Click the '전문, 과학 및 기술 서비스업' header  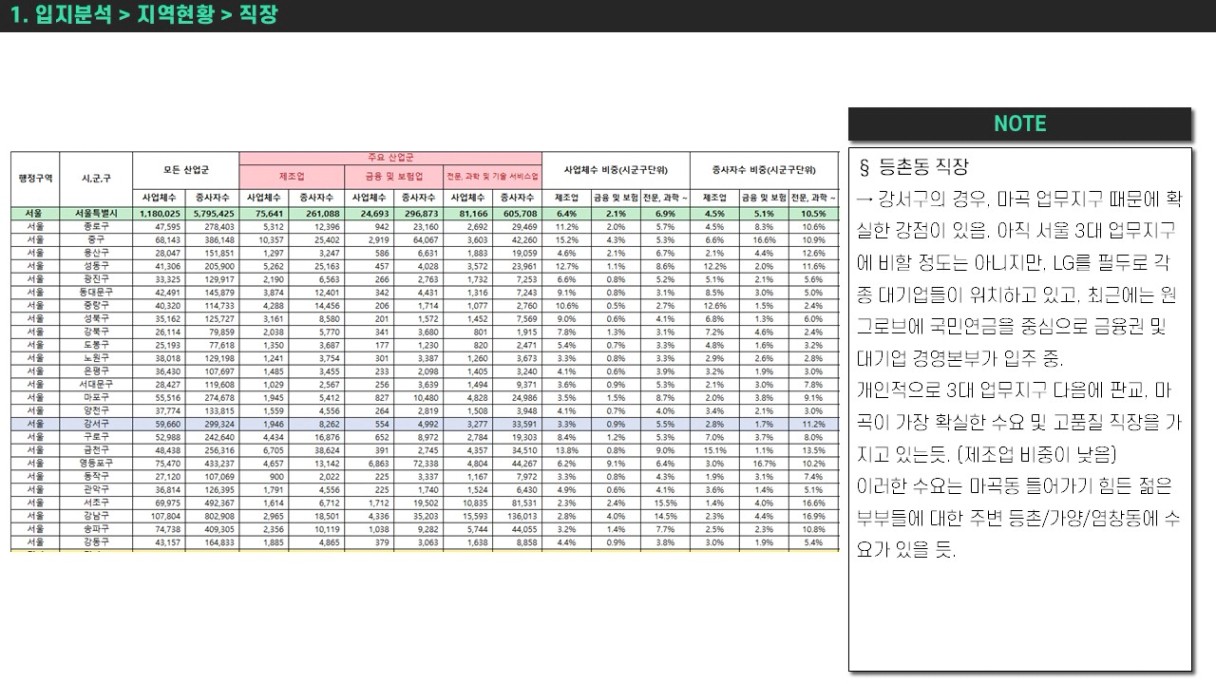[491, 176]
